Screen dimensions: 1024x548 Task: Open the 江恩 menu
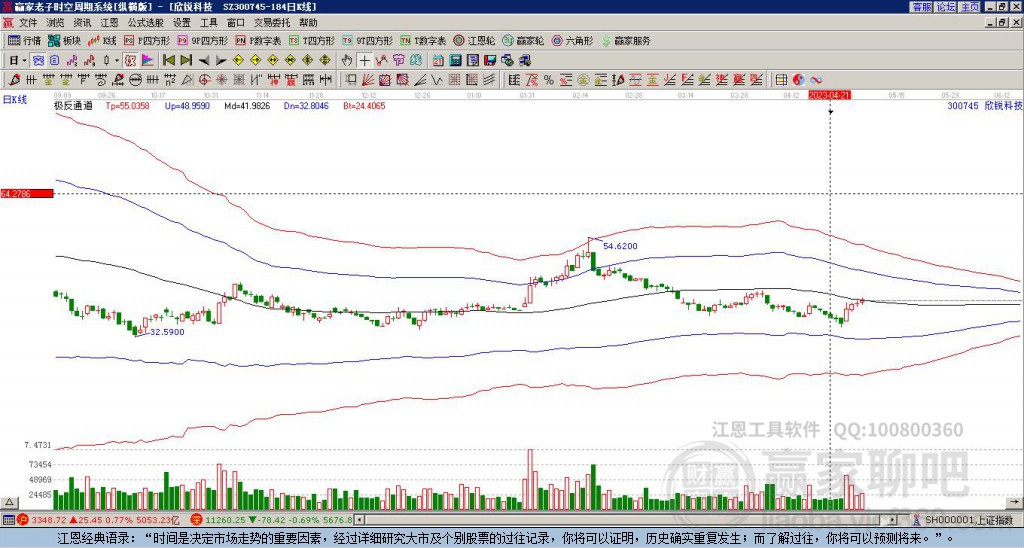110,23
